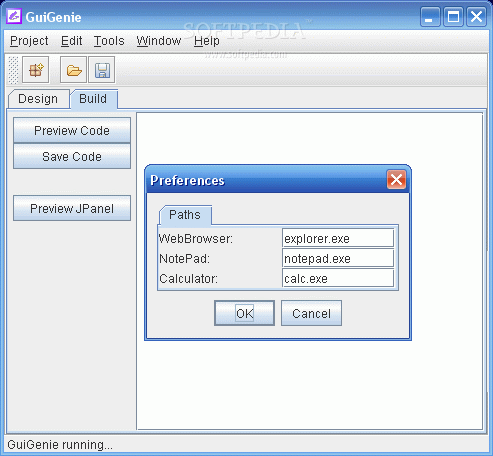Minimize the GuiGenie window

tap(430, 16)
